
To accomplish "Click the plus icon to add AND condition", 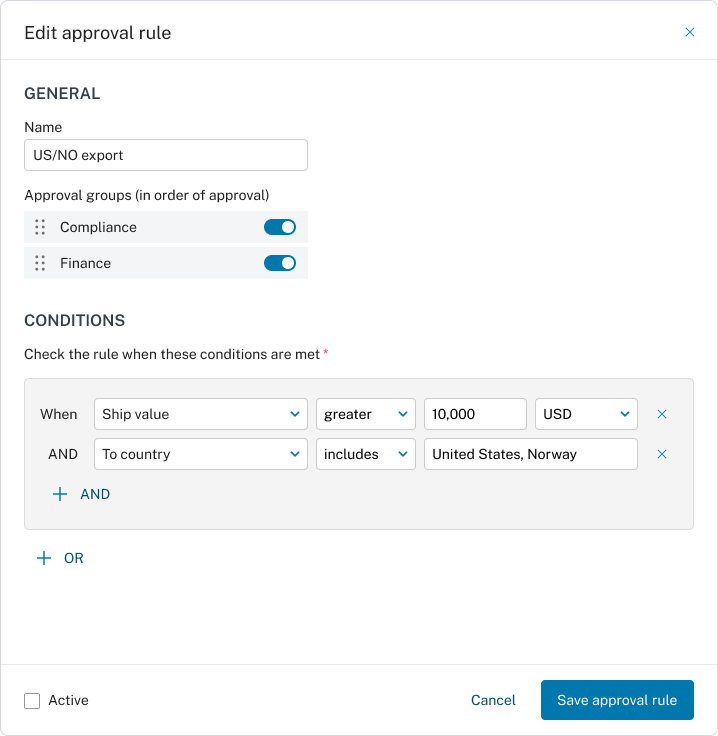I will point(60,494).
